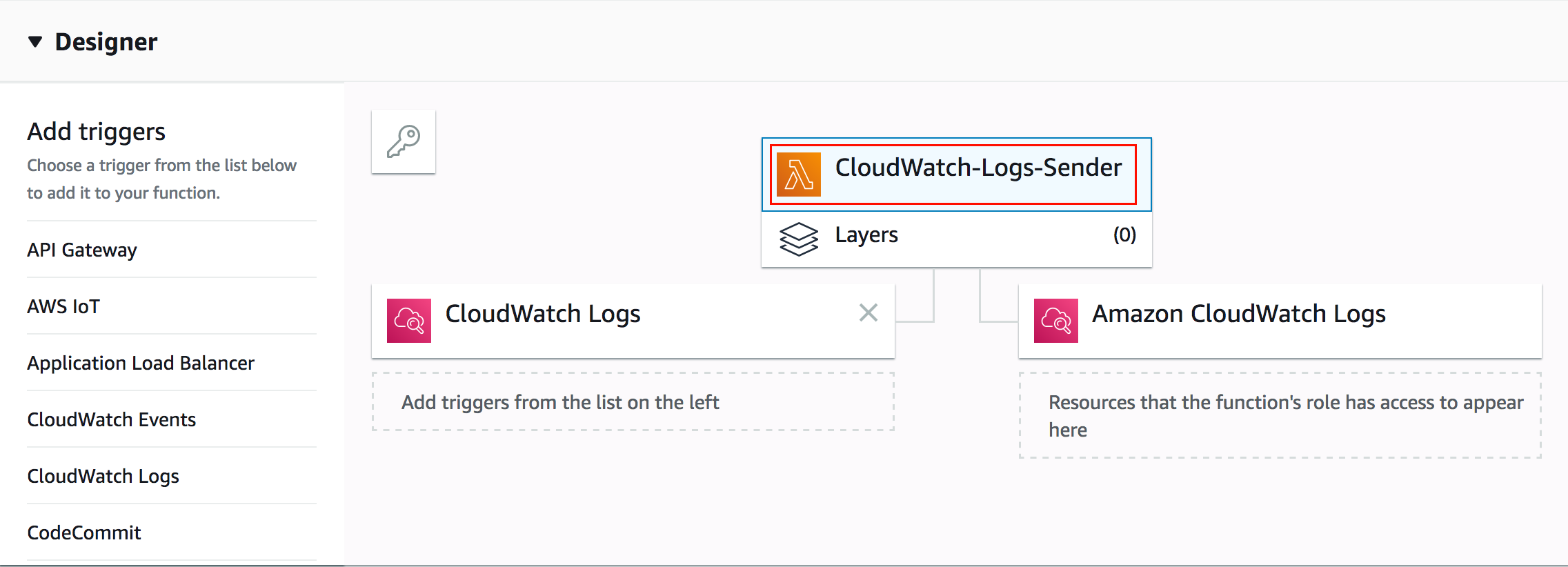Add API Gateway trigger from list
This screenshot has width=1568, height=567.
pyautogui.click(x=82, y=250)
